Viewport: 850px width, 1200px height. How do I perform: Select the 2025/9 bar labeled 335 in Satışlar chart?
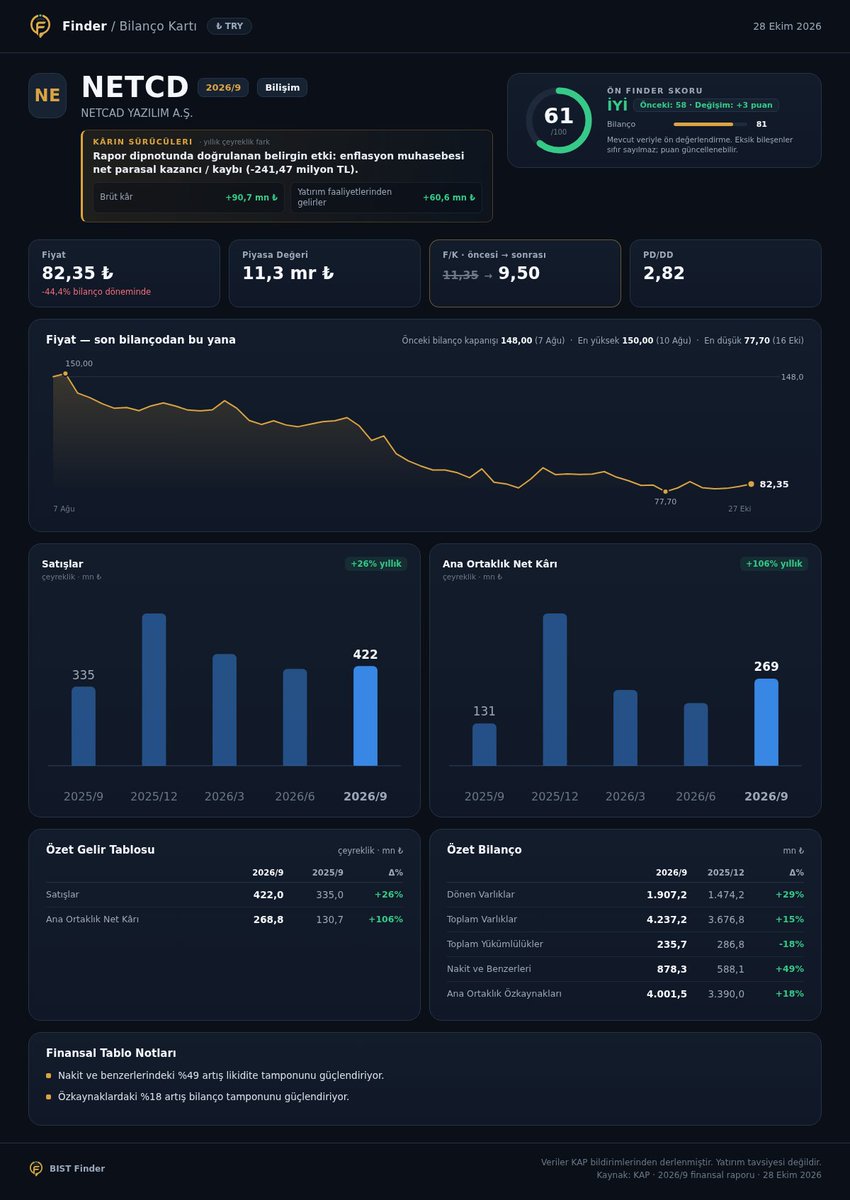coord(83,726)
